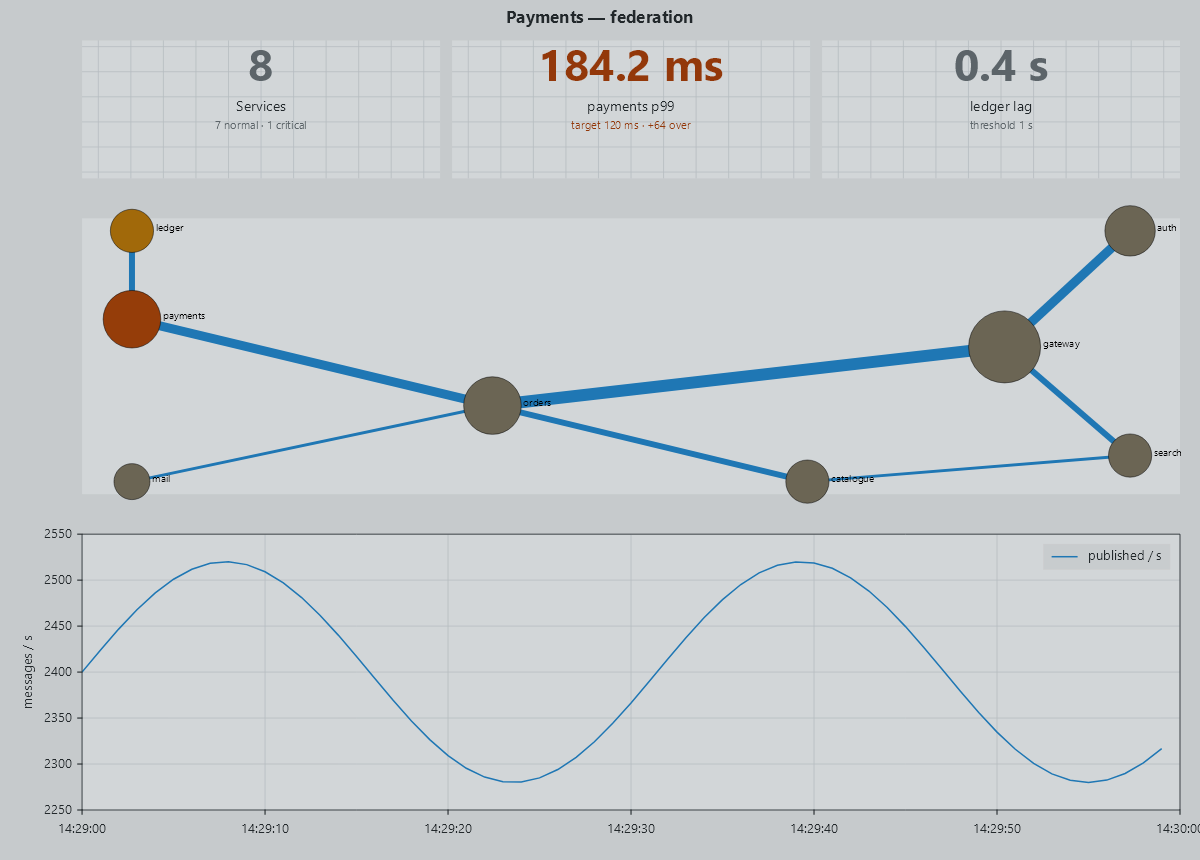Click the "ledger lag" card label
The image size is (1200, 860).
coord(1001,106)
